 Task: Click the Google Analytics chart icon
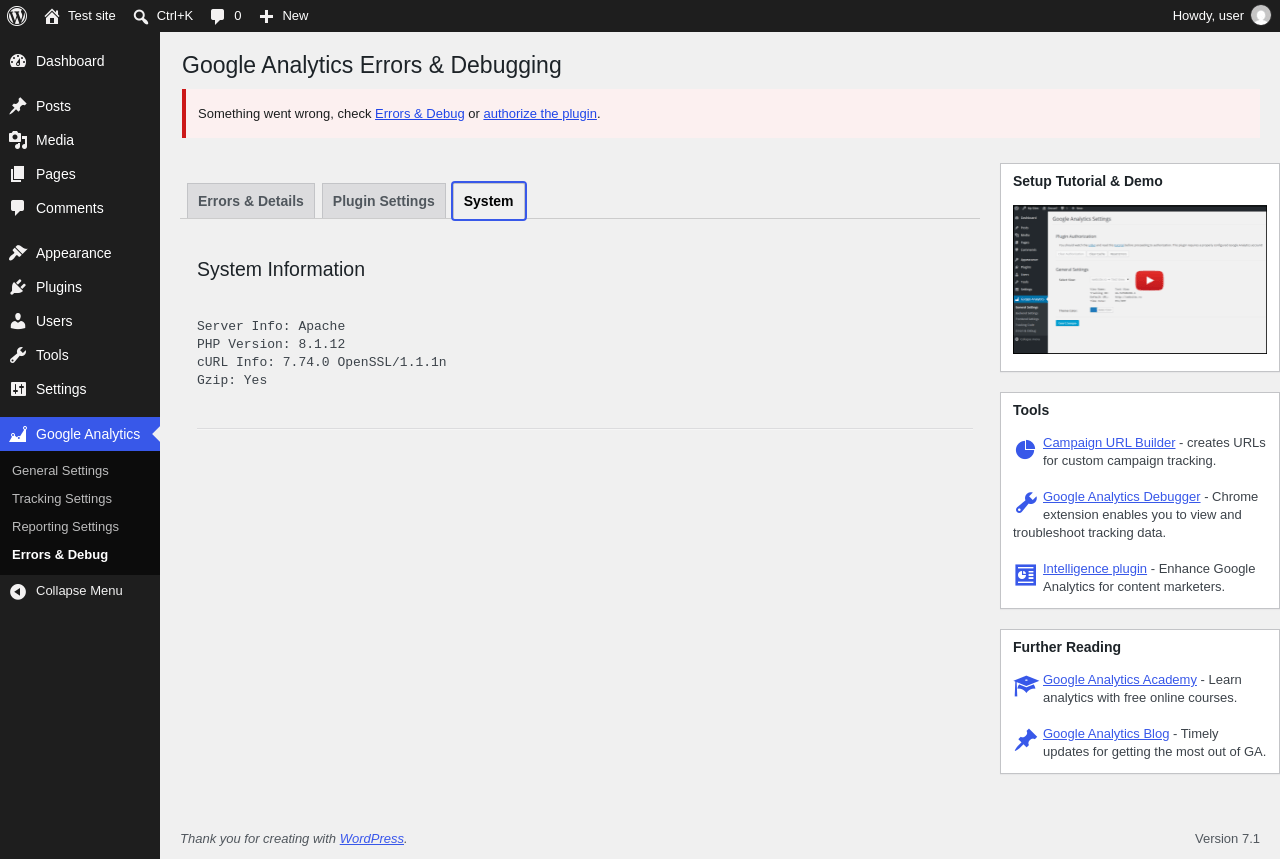click(x=18, y=434)
